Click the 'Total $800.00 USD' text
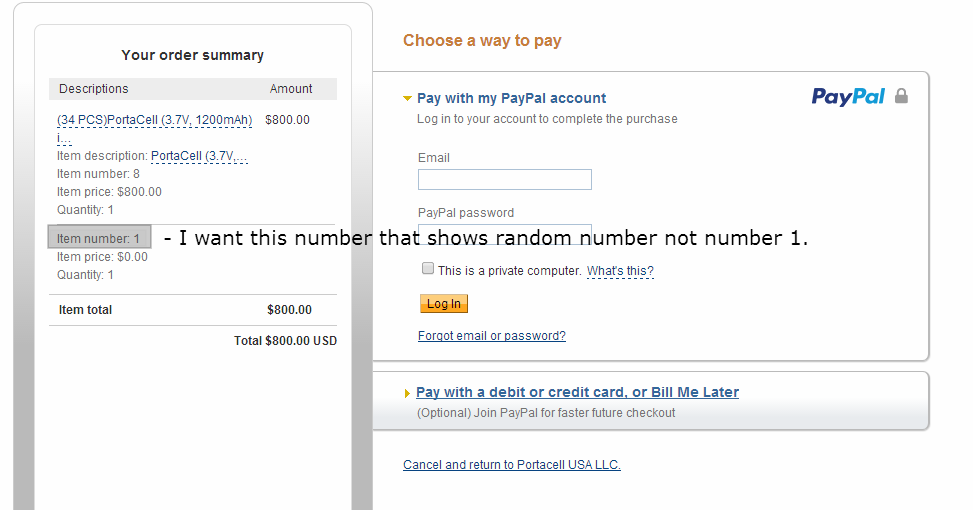Screen dimensions: 973x510 pyautogui.click(x=285, y=341)
